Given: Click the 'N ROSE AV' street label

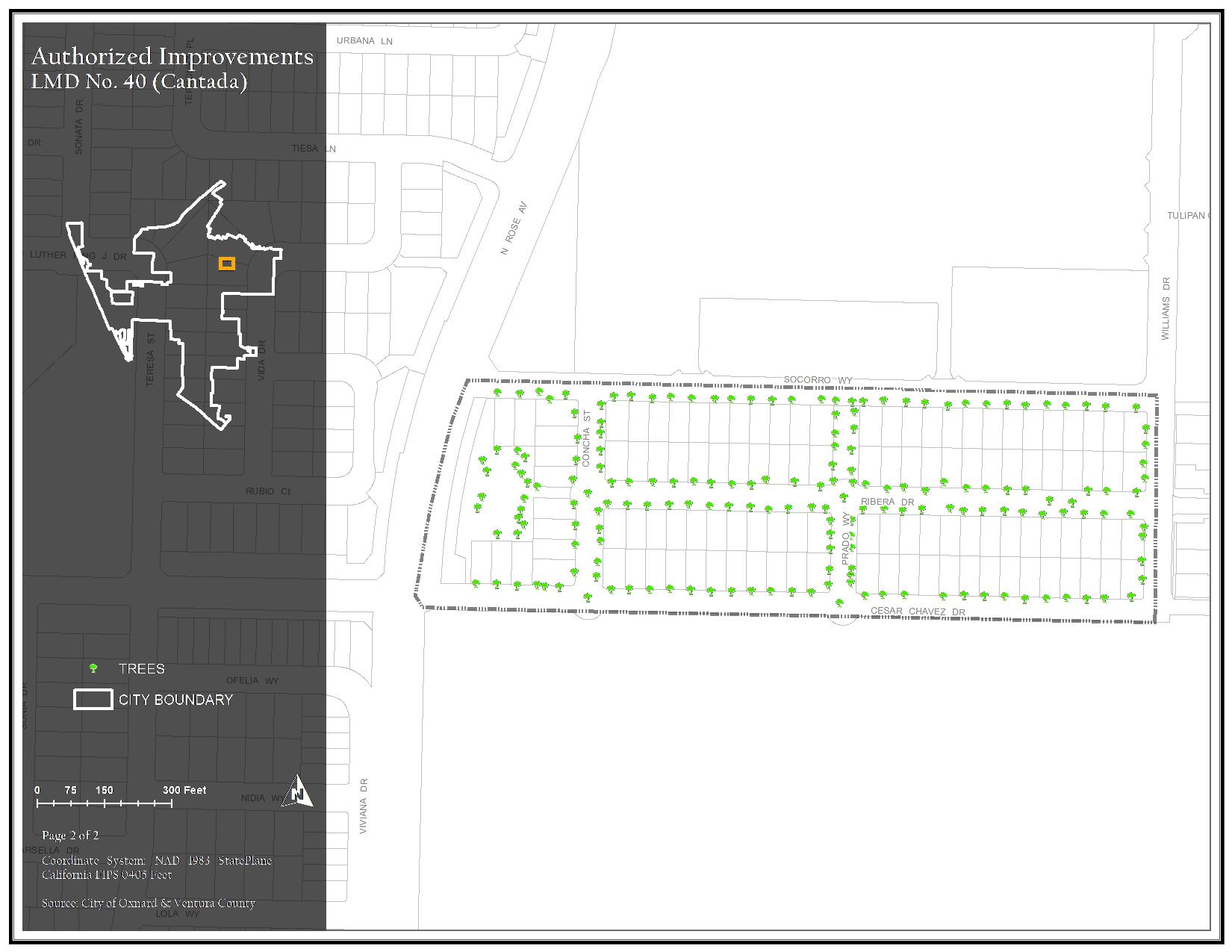Looking at the screenshot, I should click(x=514, y=228).
